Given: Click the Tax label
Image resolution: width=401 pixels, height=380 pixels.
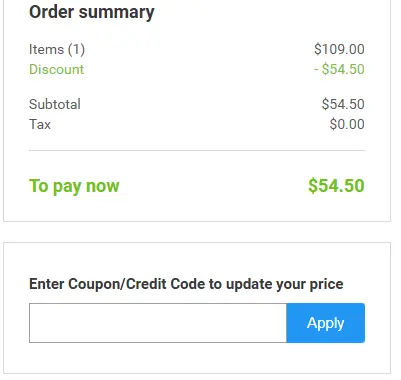Looking at the screenshot, I should coord(40,124).
